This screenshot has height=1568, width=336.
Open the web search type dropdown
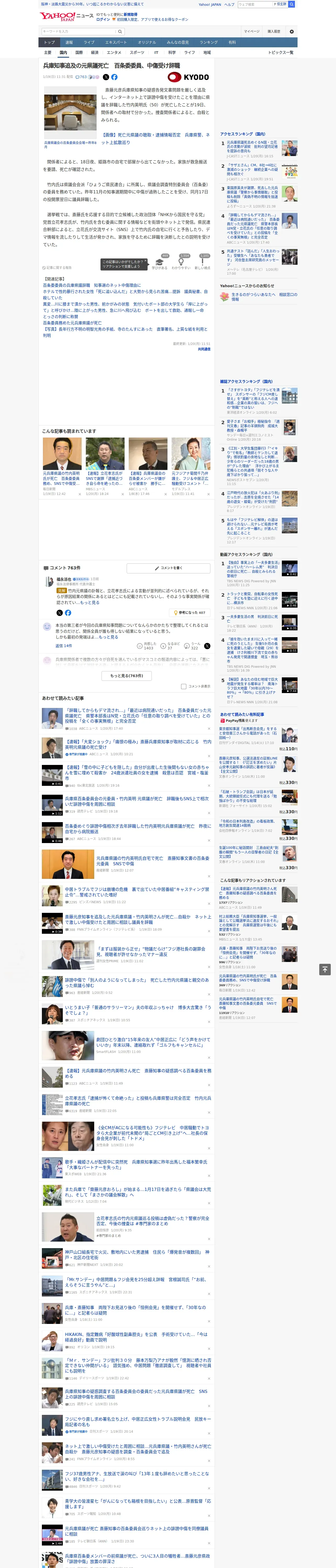click(x=280, y=4)
